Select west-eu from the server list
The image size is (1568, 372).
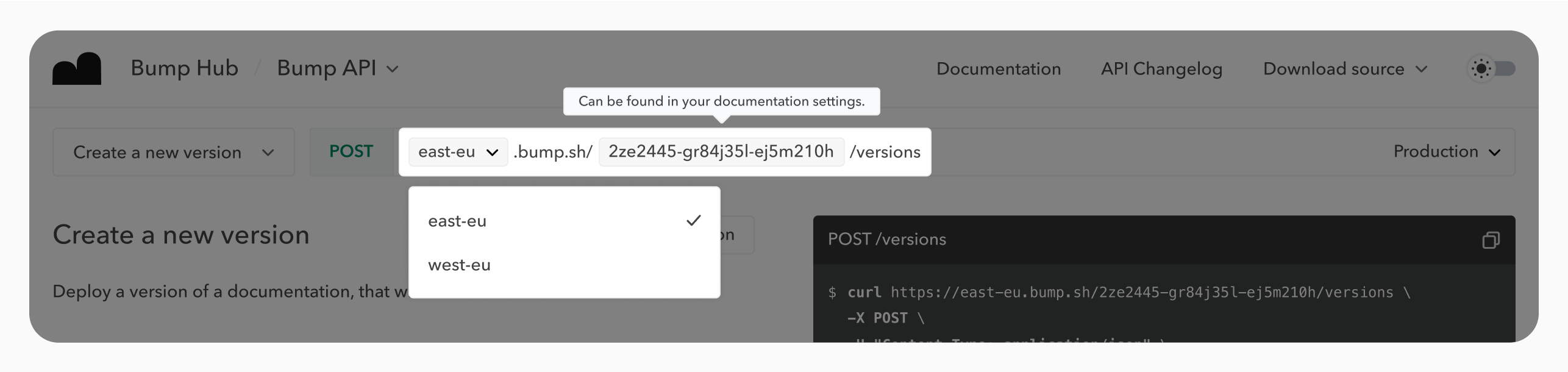pos(459,265)
